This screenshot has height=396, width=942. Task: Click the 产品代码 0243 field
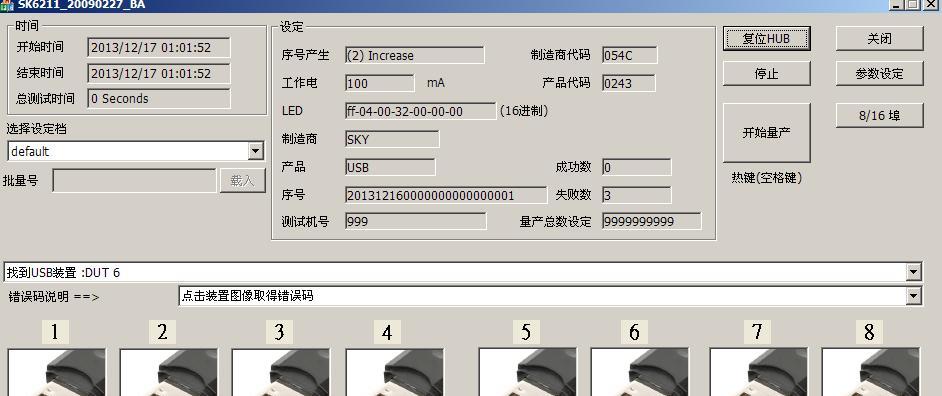point(628,83)
